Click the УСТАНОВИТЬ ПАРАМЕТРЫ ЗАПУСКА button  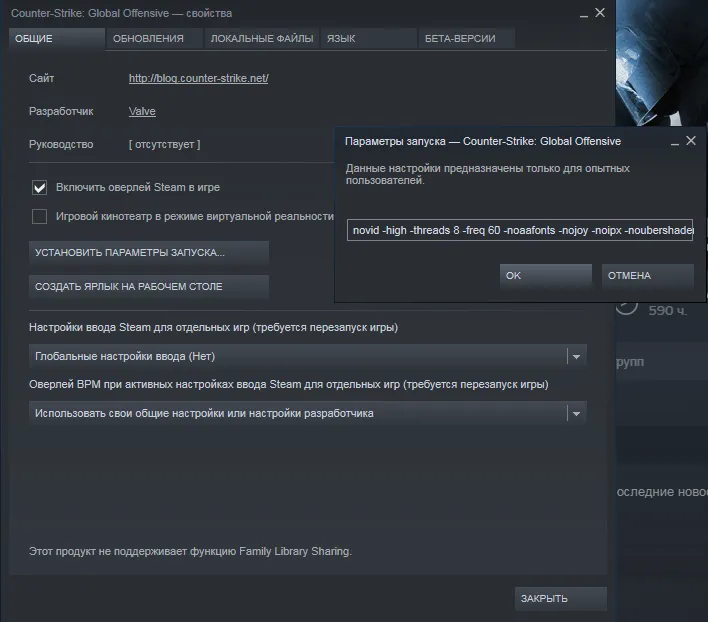[149, 253]
